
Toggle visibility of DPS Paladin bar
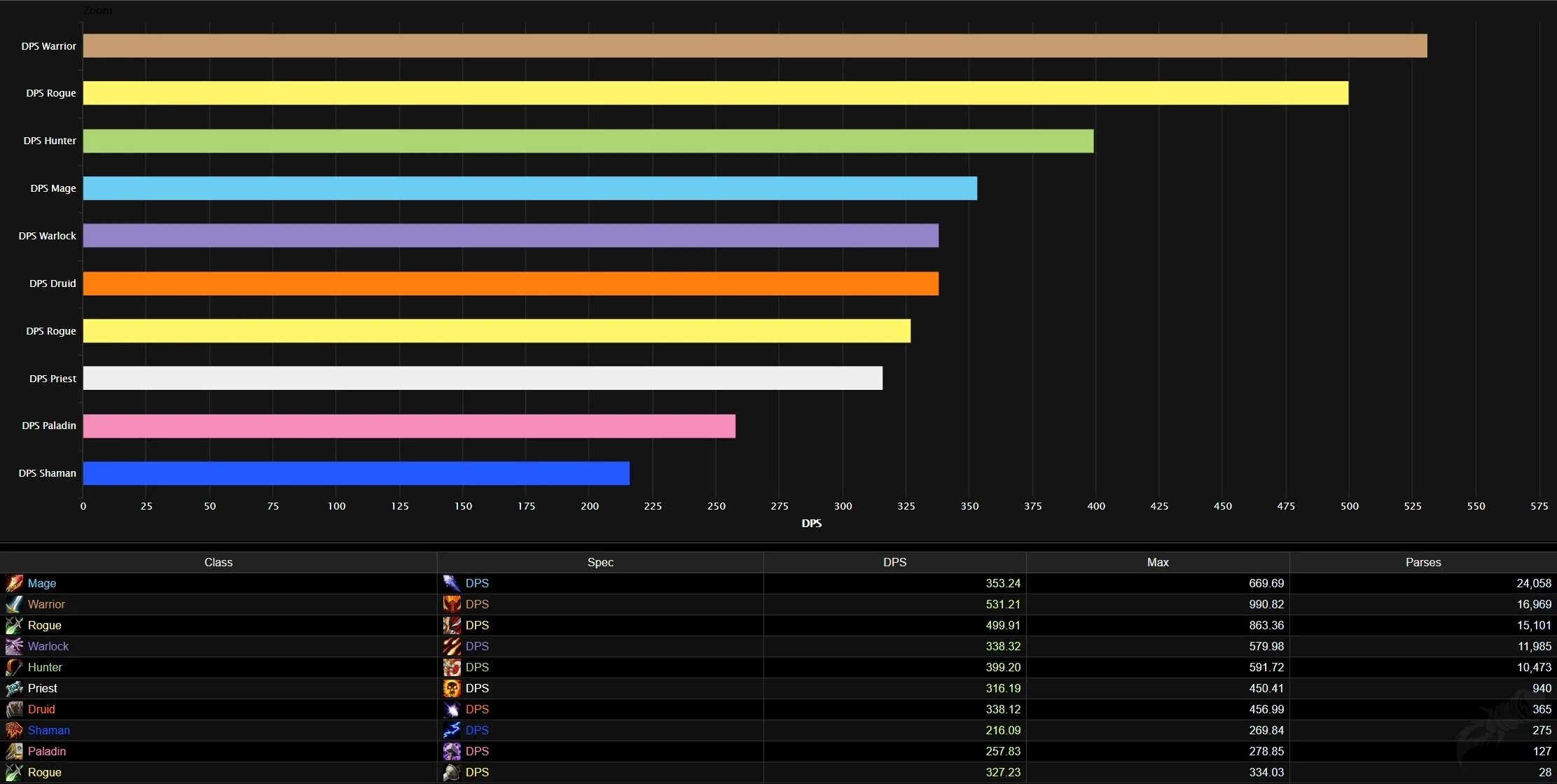(48, 425)
